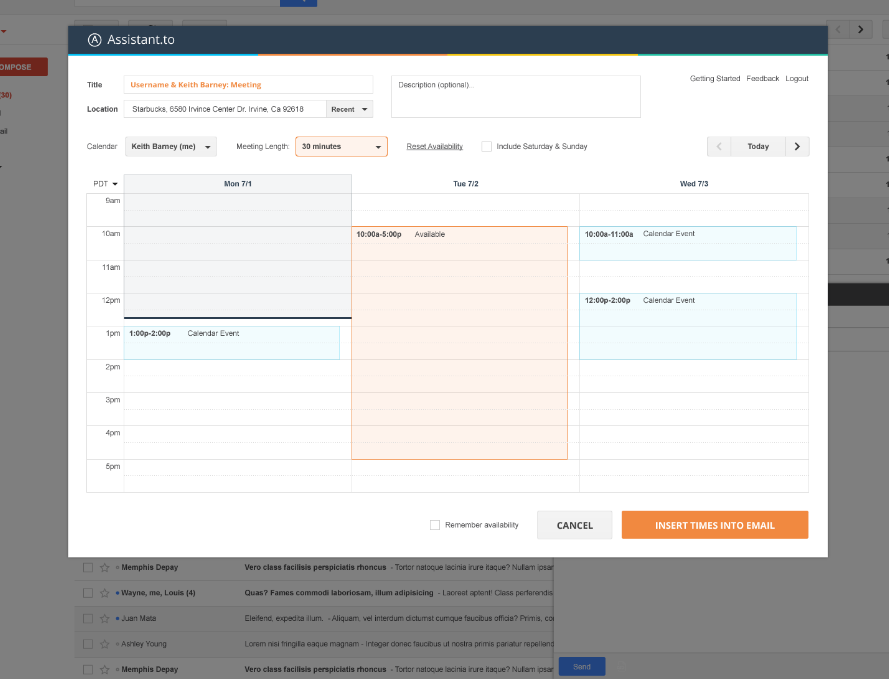Click the previous arrow in Gmail's top-right pager

click(838, 29)
